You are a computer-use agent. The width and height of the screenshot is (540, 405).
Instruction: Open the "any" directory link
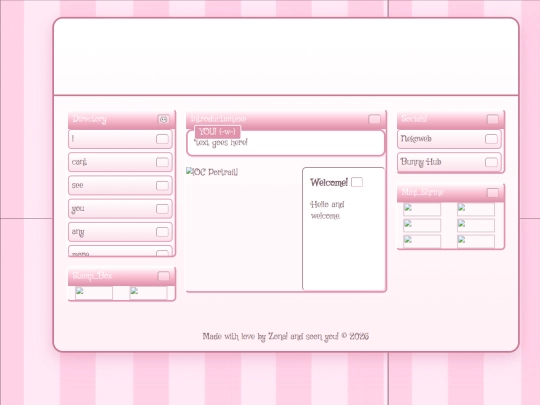point(120,232)
